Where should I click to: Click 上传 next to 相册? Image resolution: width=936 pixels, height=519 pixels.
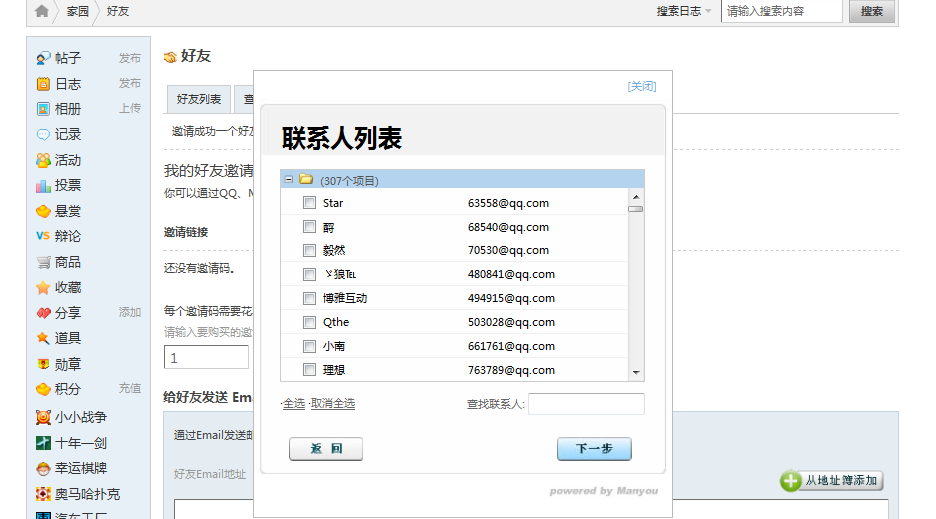(130, 108)
